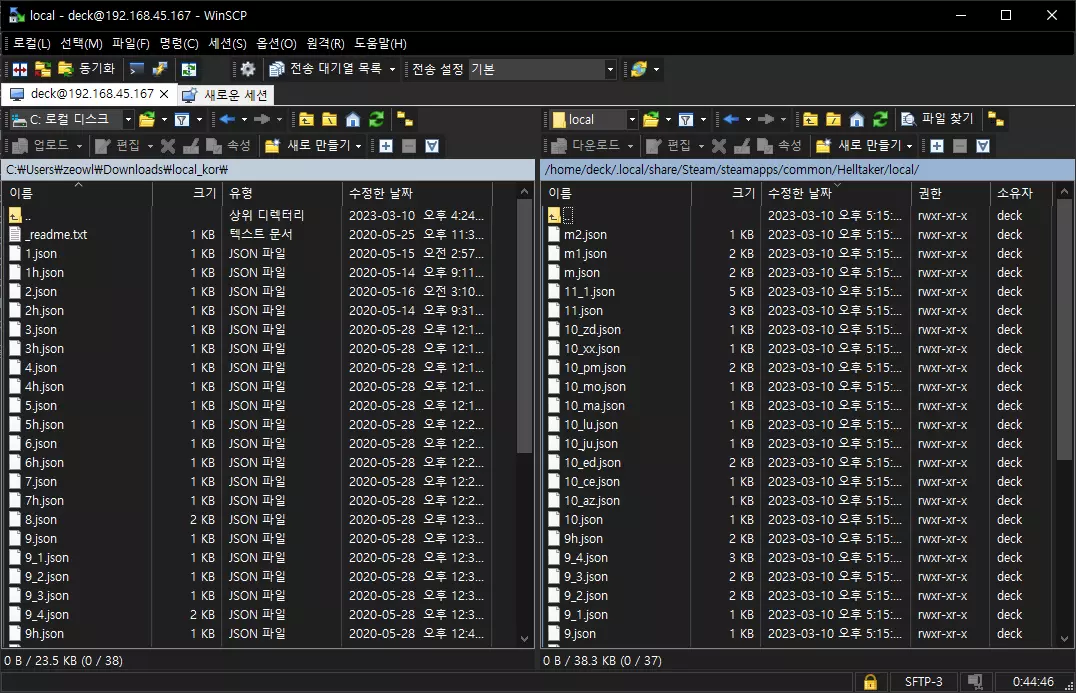Go to root directory in local panel
The height and width of the screenshot is (693, 1076).
tap(329, 120)
